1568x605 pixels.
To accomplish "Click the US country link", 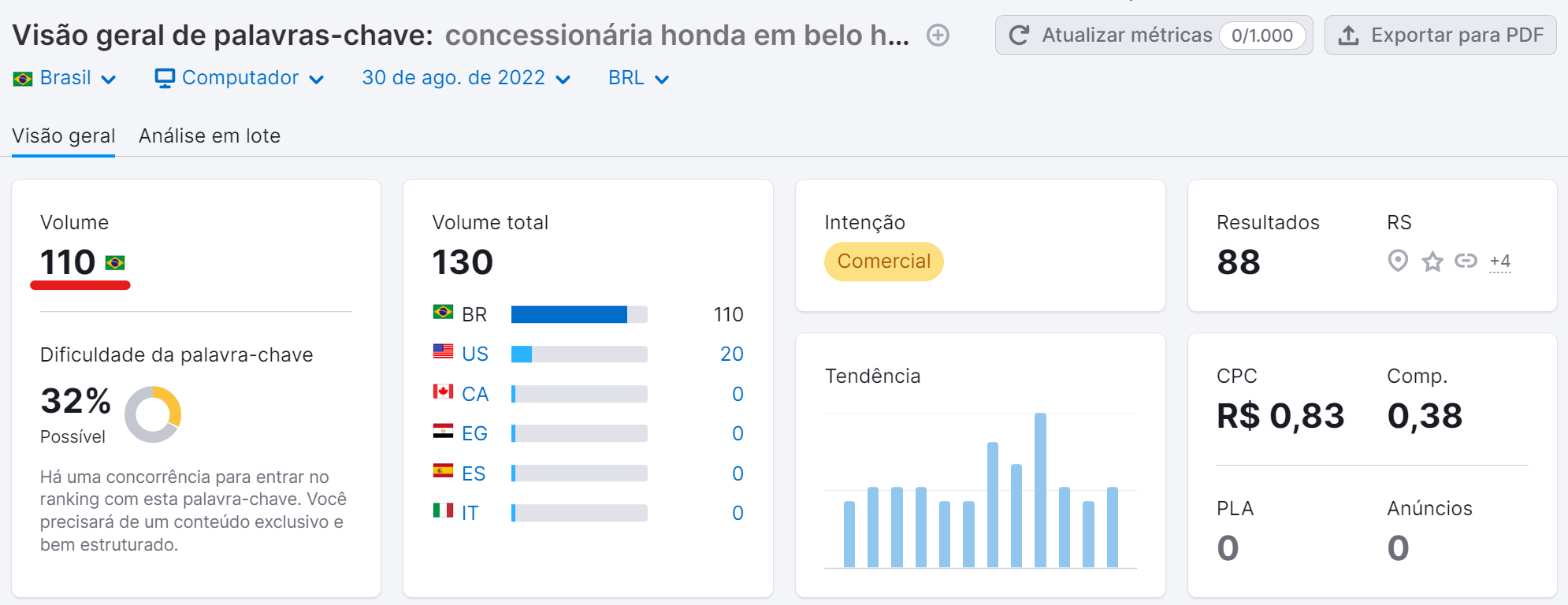I will (475, 354).
